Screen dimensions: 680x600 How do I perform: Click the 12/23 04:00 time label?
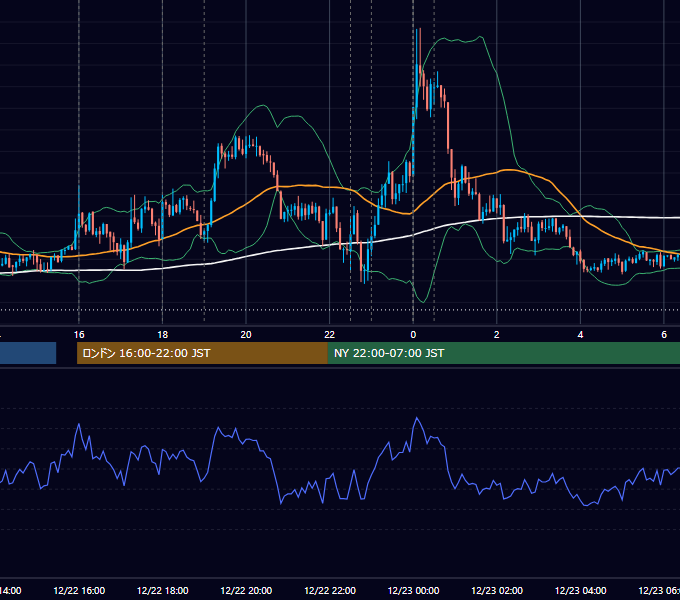click(x=581, y=590)
